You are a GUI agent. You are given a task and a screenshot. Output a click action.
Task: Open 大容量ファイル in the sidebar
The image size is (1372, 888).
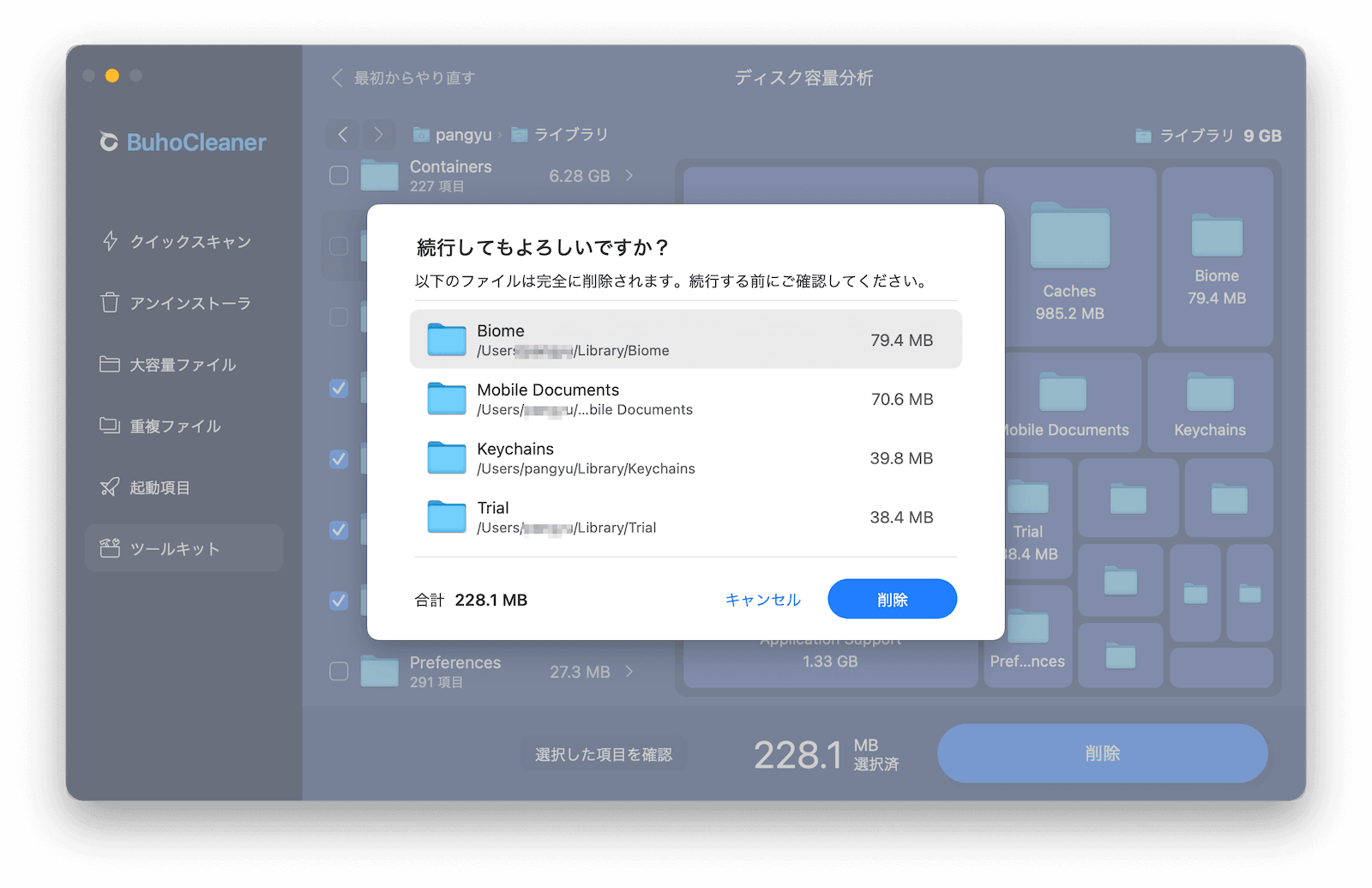184,365
